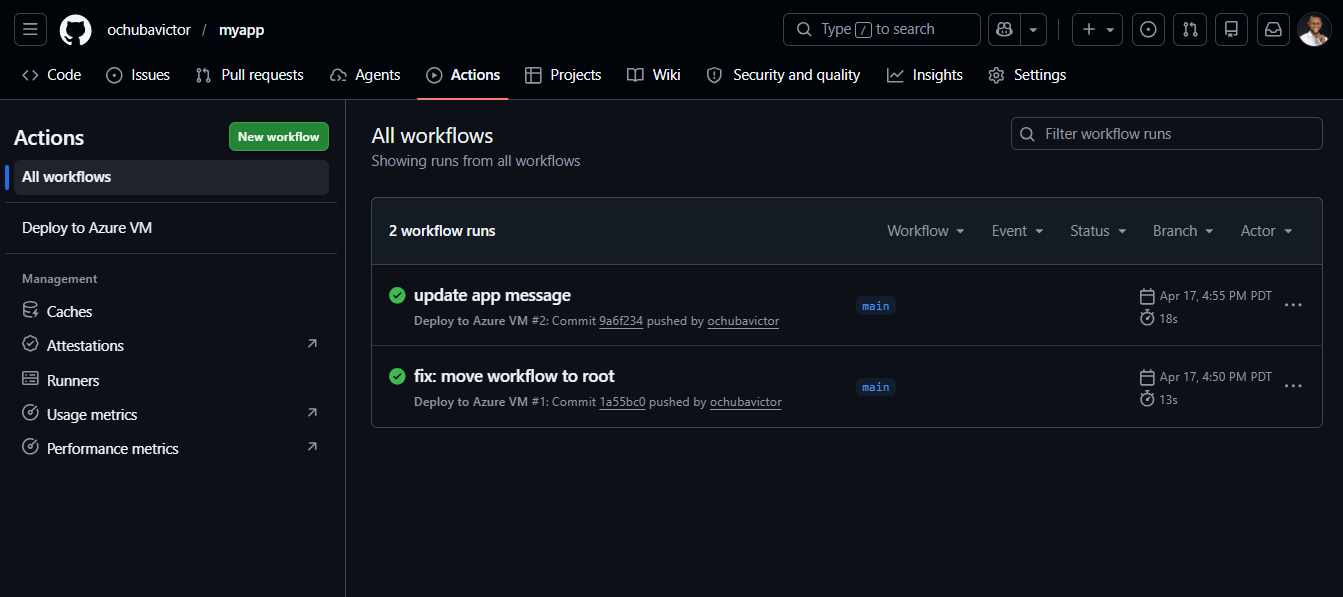Screen dimensions: 1343x597
Task: Open the update app message run
Action: [492, 295]
